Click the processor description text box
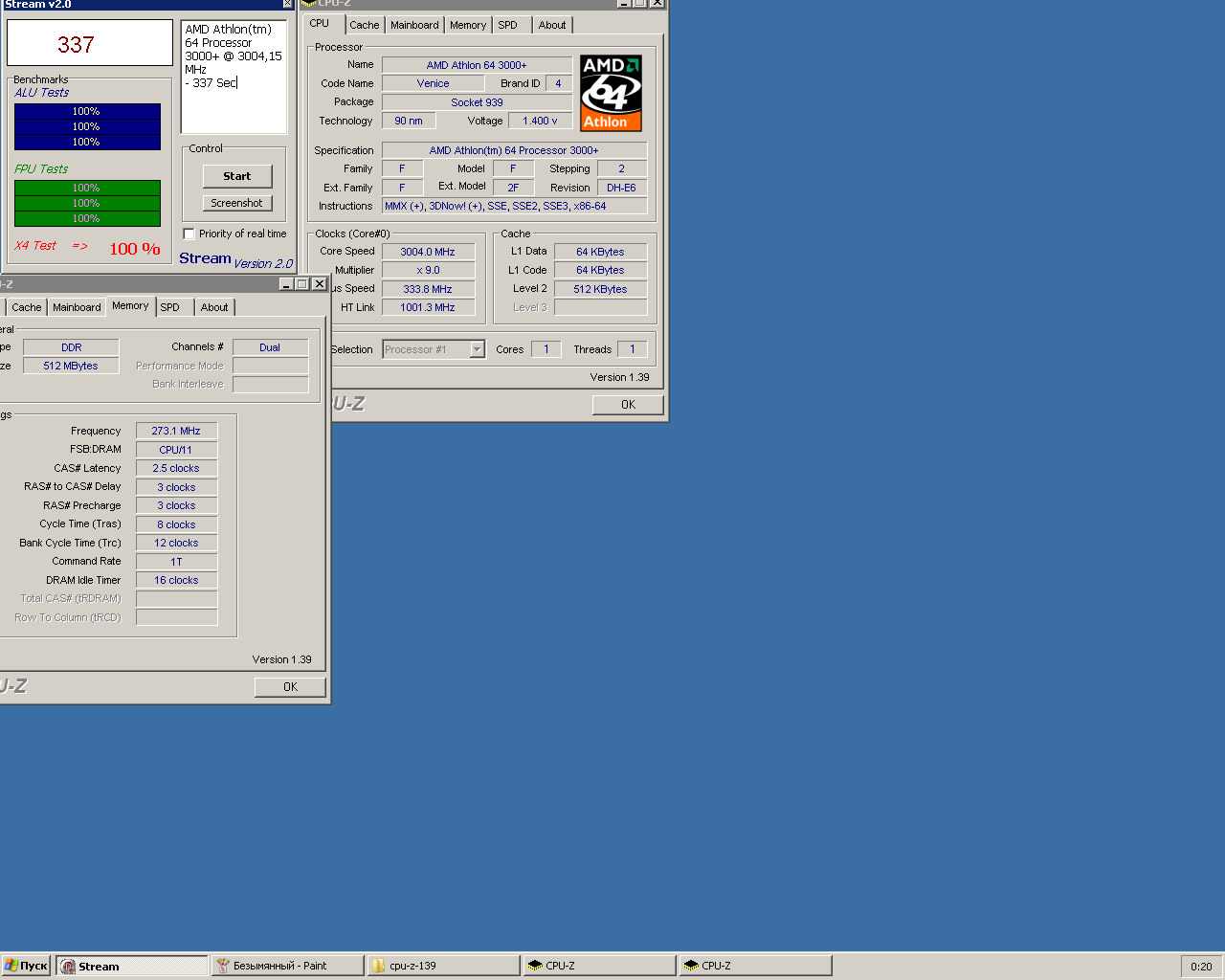This screenshot has width=1225, height=980. tap(234, 77)
